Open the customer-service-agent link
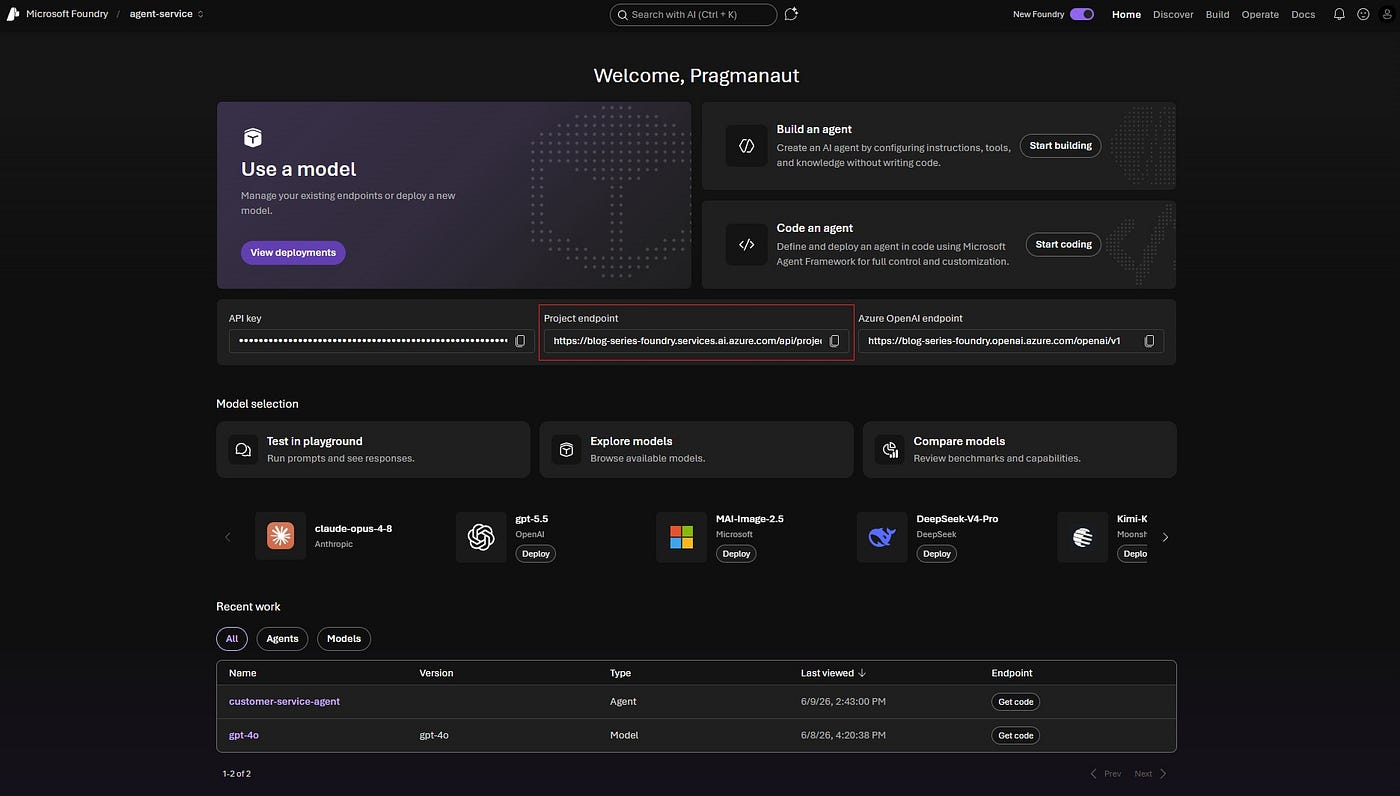The image size is (1400, 796). click(284, 701)
